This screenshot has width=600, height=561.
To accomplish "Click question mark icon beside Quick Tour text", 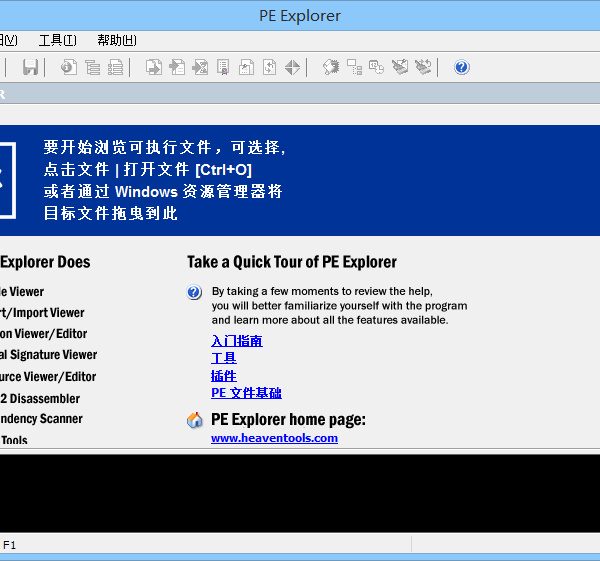I will [195, 293].
